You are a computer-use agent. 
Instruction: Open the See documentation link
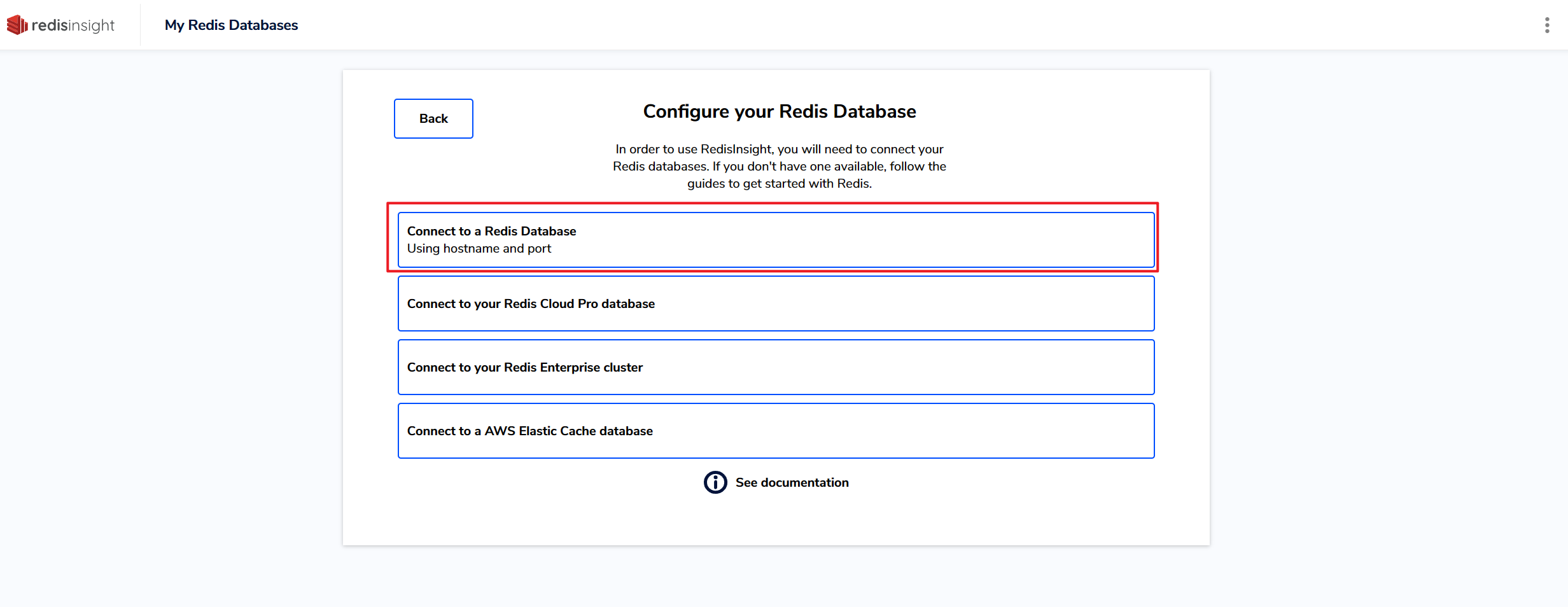click(x=792, y=482)
